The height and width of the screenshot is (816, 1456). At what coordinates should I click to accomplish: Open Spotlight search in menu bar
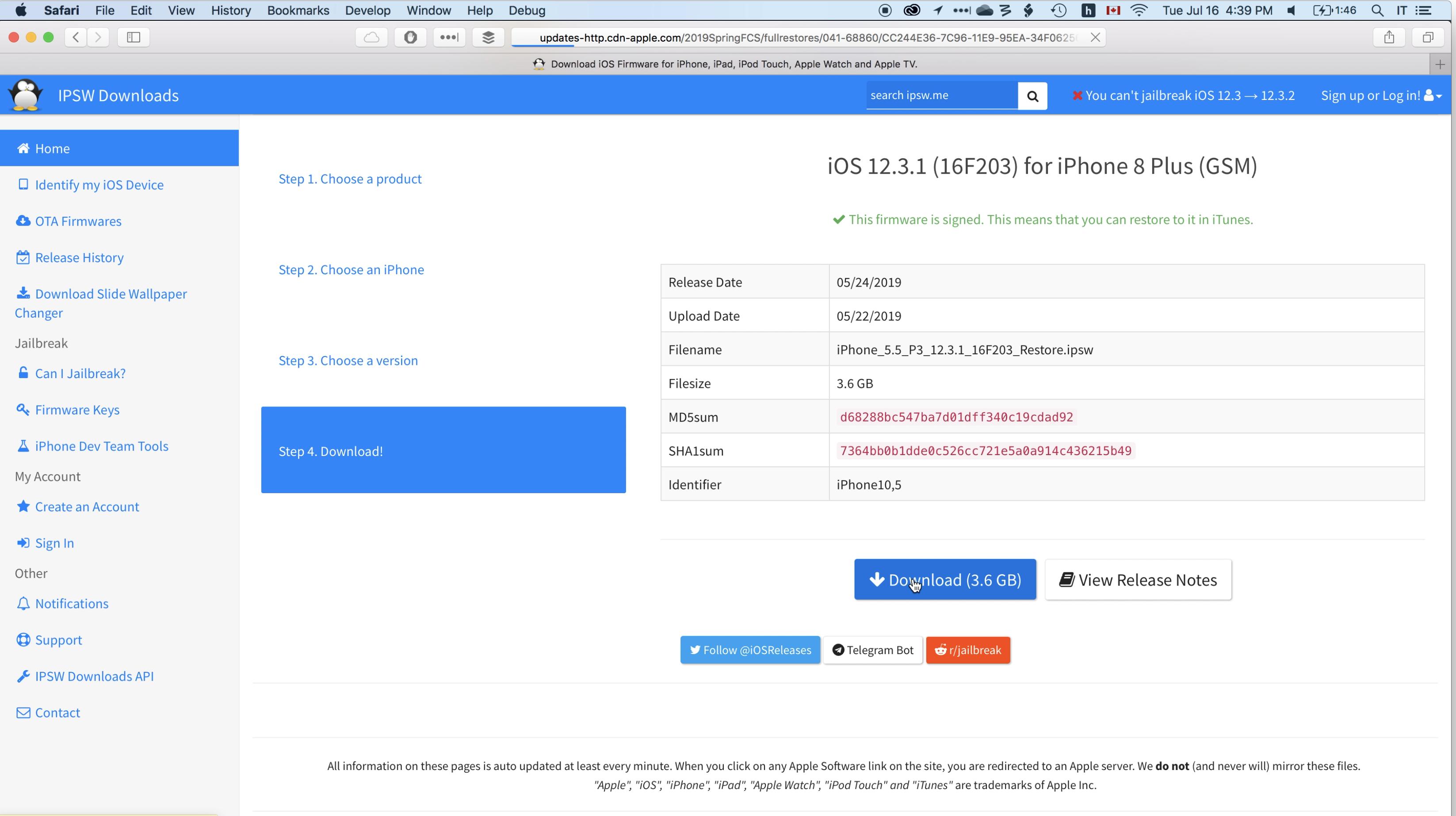[1377, 10]
